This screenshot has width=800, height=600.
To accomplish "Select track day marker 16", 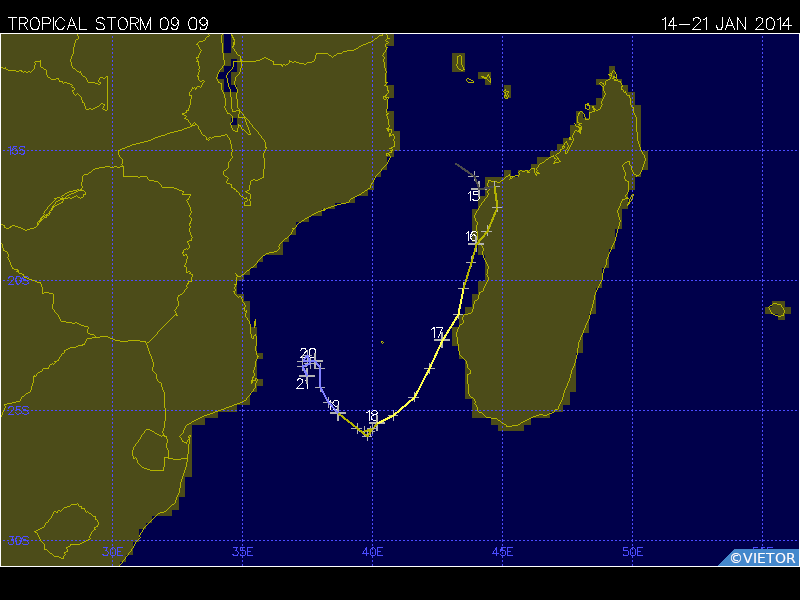I will point(471,237).
